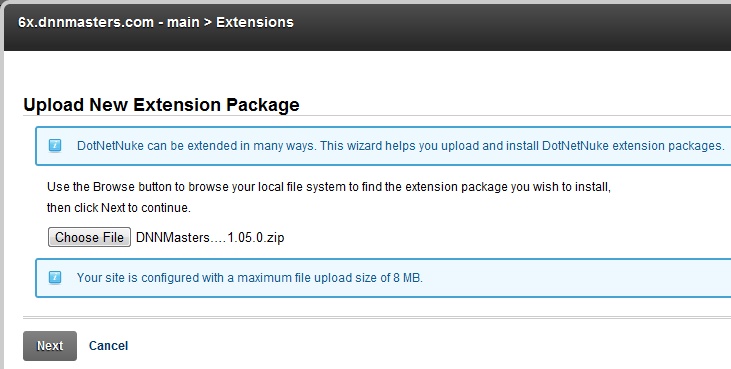Image resolution: width=731 pixels, height=369 pixels.
Task: Click 'DotNetNuke extension packages' in the info message
Action: [633, 146]
